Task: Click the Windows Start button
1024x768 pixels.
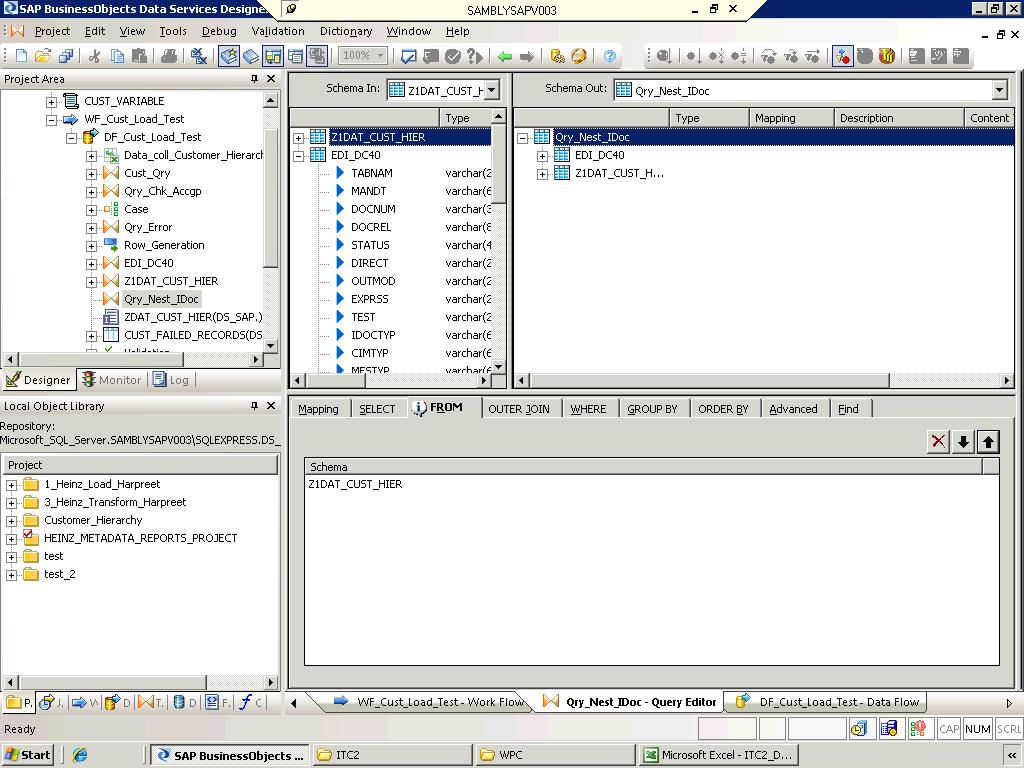Action: tap(27, 755)
